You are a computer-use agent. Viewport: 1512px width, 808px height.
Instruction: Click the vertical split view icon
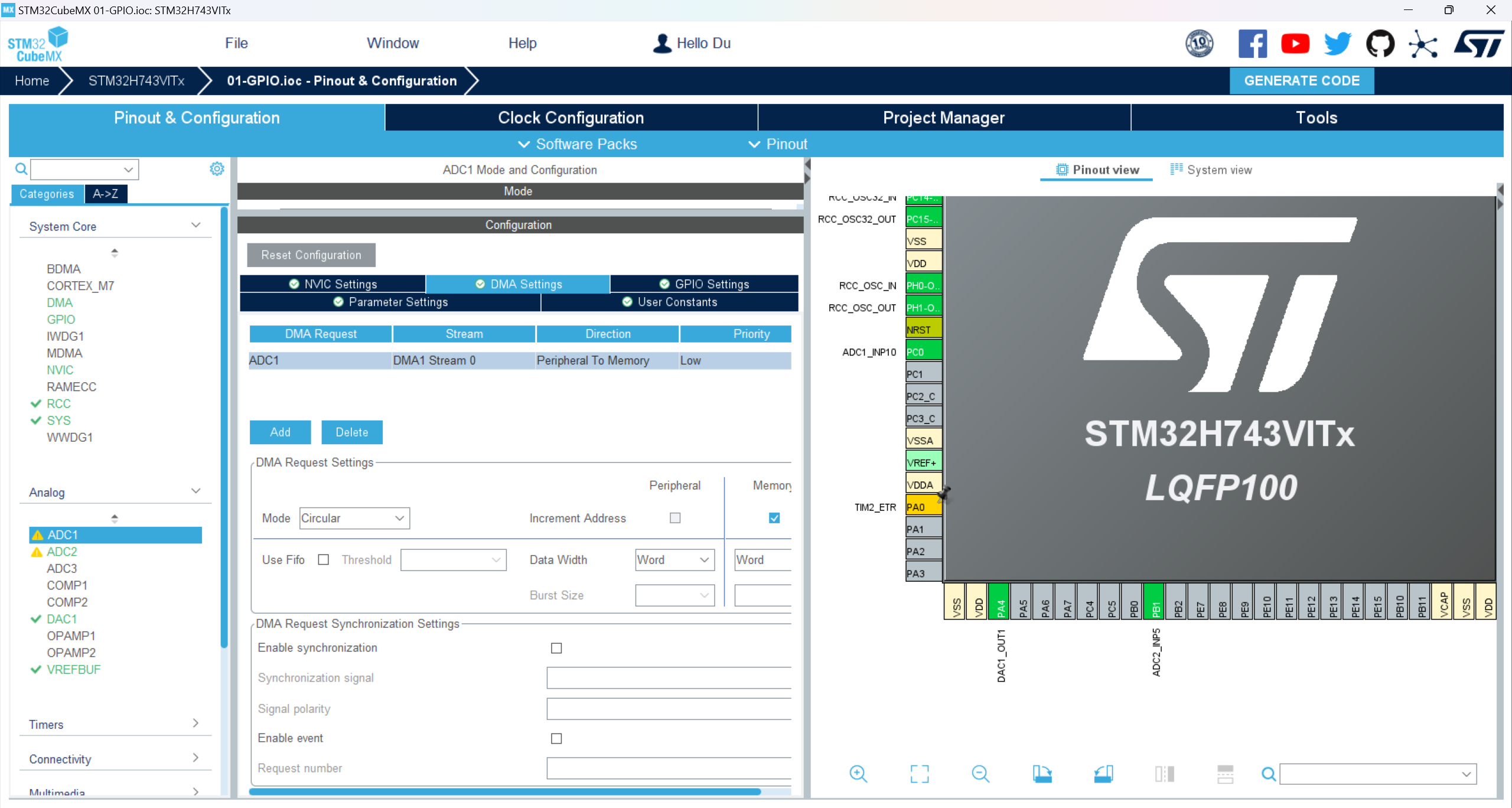click(1165, 773)
